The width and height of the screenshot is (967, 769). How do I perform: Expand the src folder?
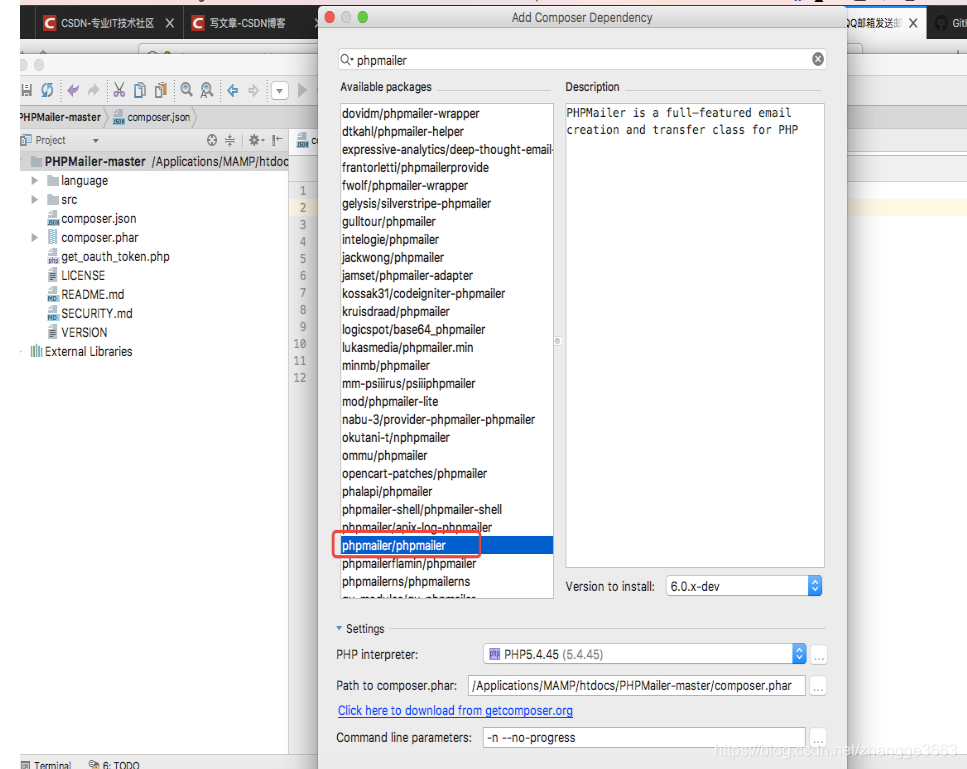(x=35, y=200)
